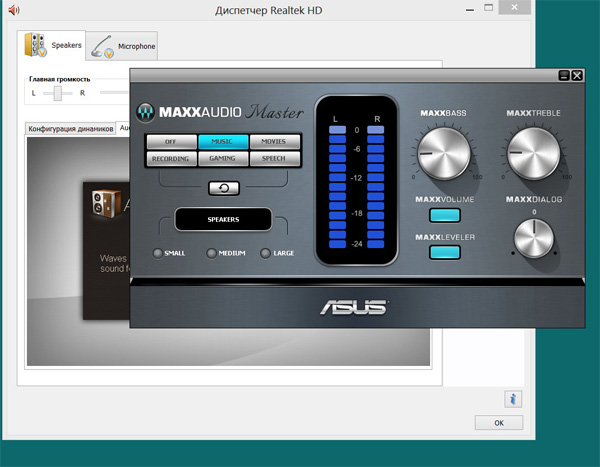Click the reset preset arrow button
Viewport: 600px width, 467px height.
click(x=223, y=187)
